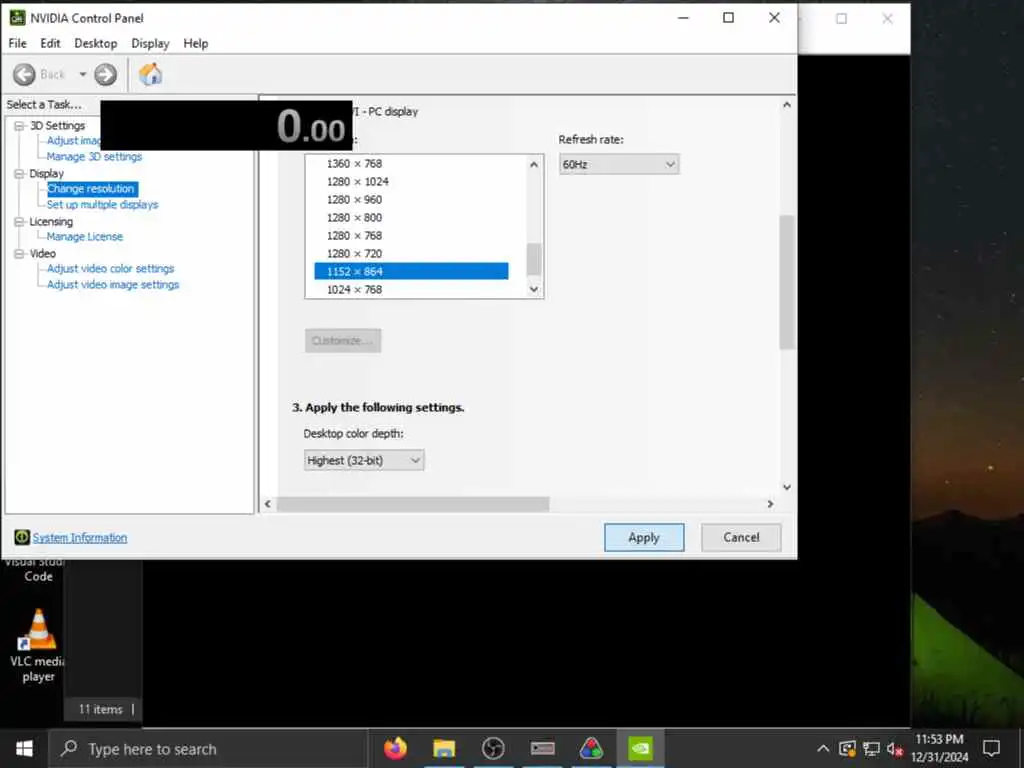Open the Help menu

[196, 44]
